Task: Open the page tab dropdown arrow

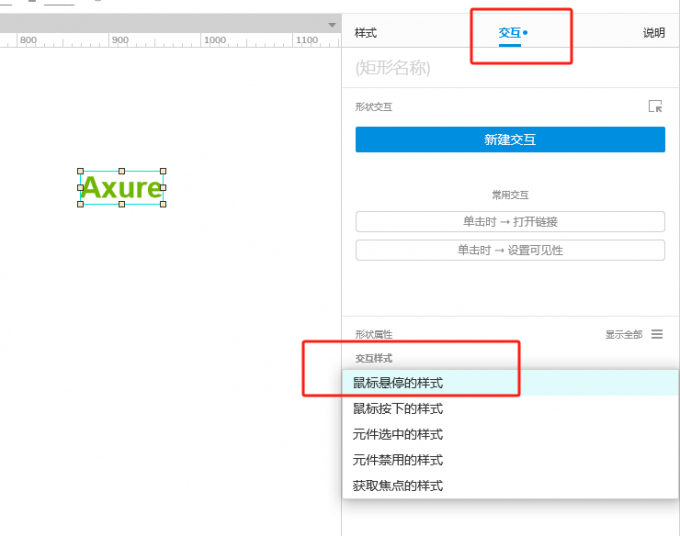Action: tap(332, 25)
